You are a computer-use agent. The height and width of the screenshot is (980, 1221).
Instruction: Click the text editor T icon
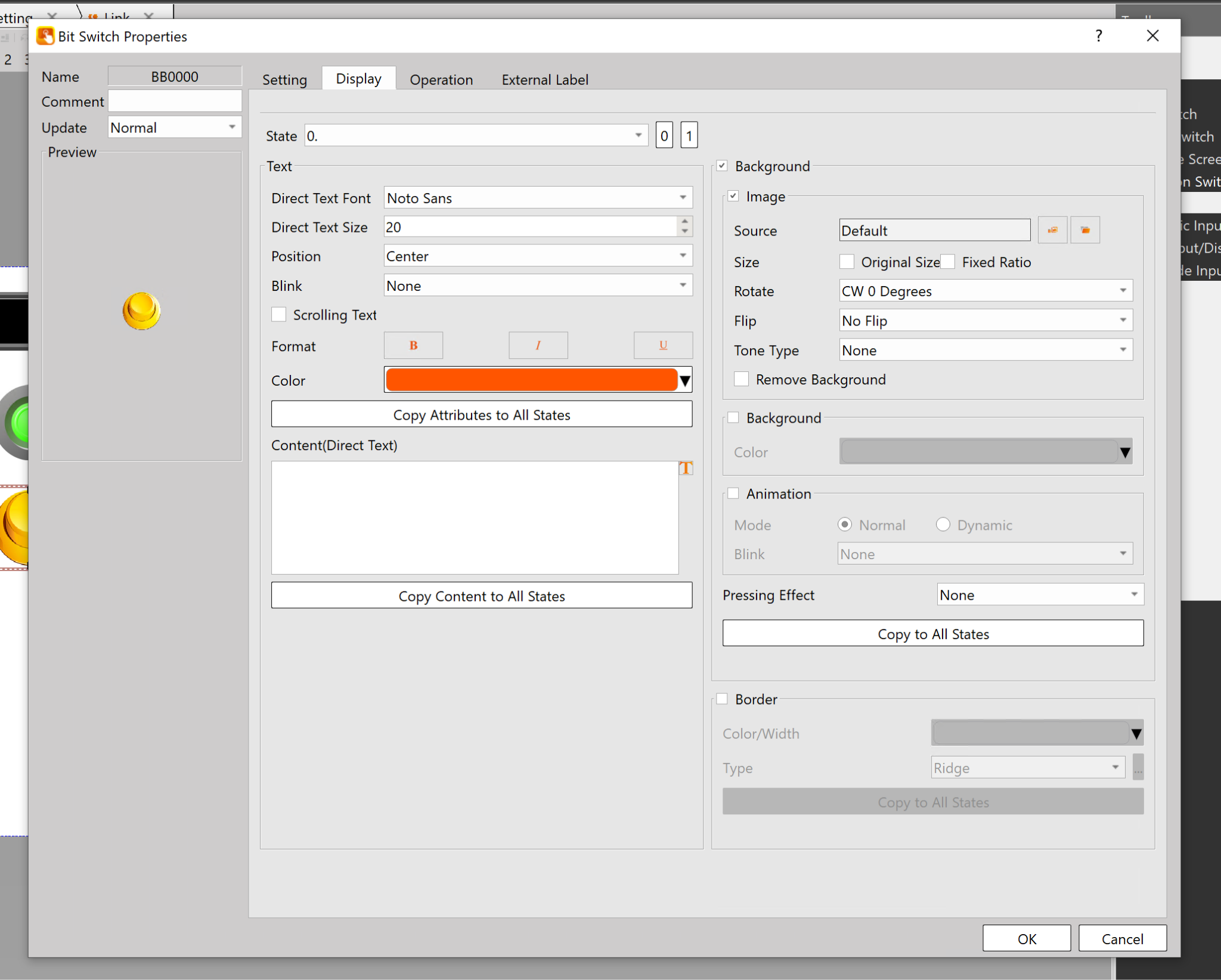[686, 468]
